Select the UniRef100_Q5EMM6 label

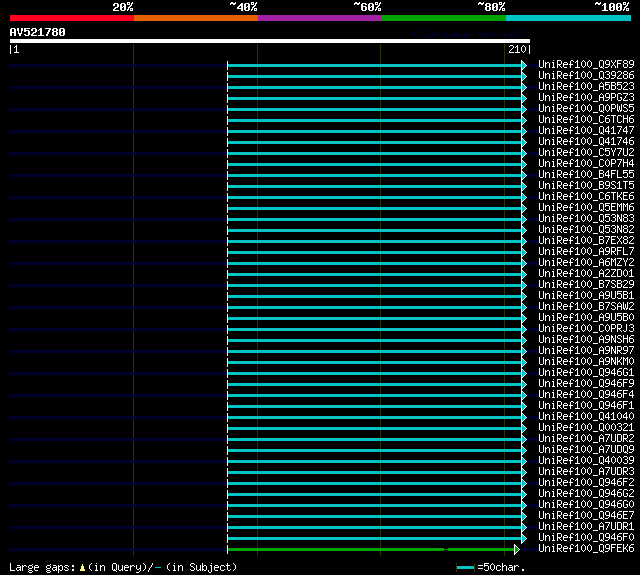tap(586, 208)
